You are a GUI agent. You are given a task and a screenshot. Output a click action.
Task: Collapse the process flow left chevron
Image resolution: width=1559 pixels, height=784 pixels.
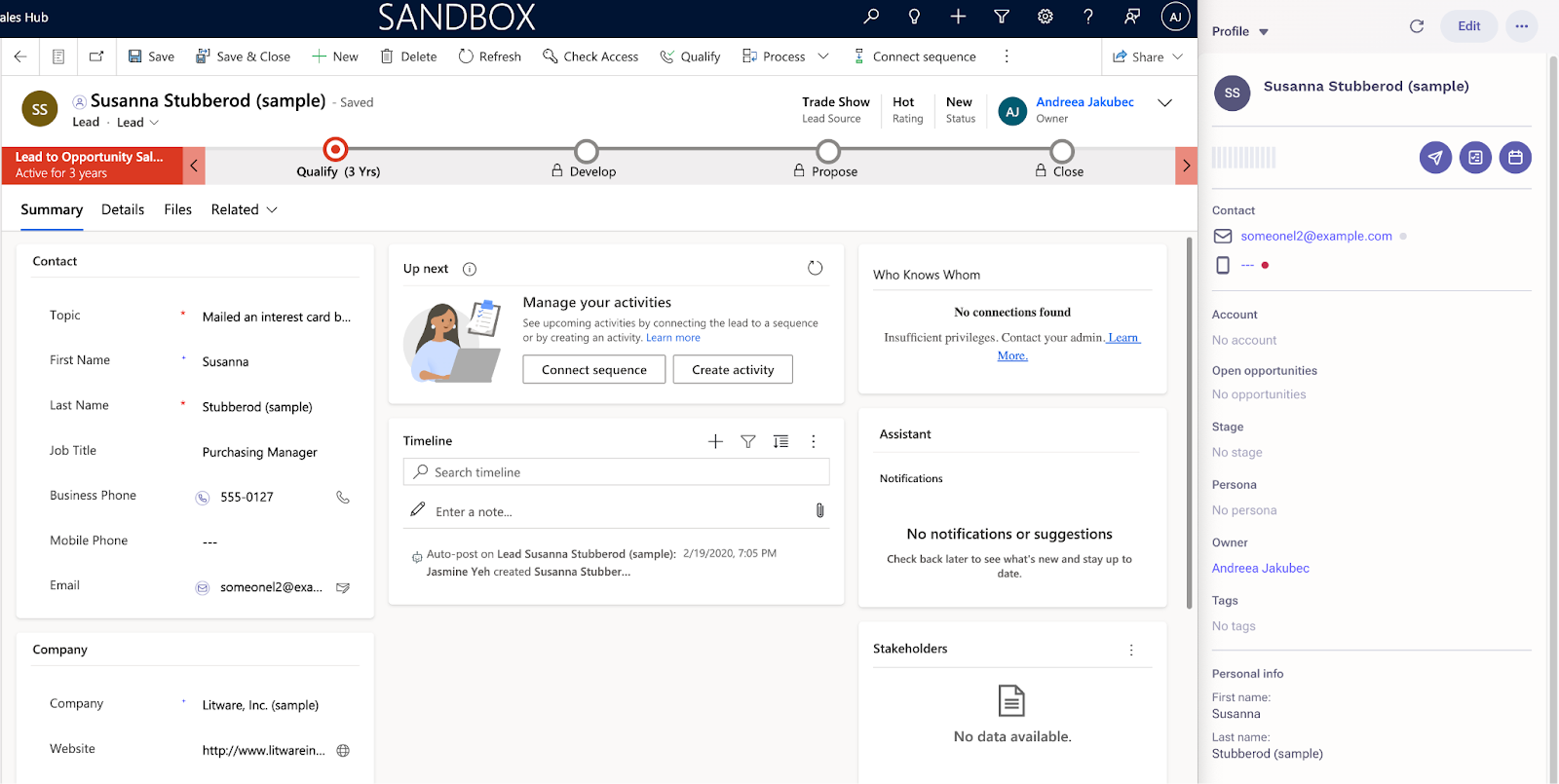click(194, 166)
